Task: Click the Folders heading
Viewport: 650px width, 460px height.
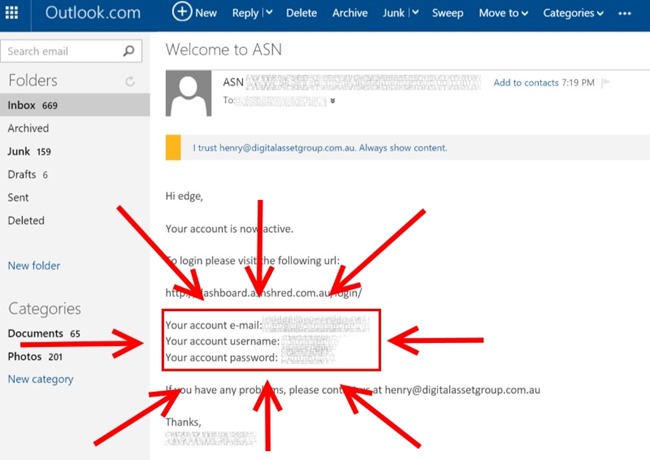Action: click(33, 80)
